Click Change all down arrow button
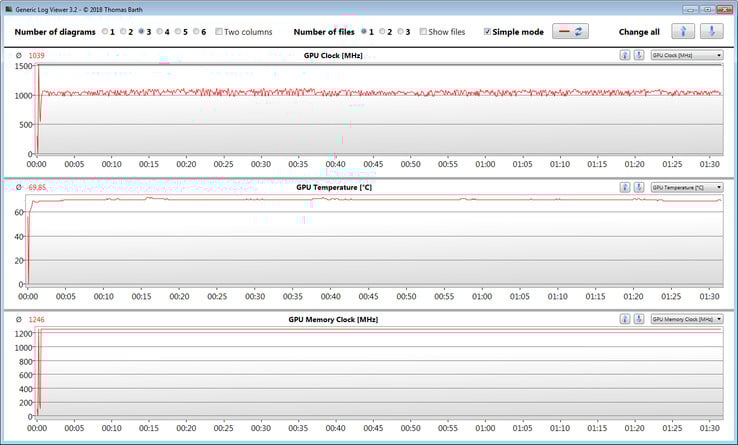The image size is (738, 445). click(712, 32)
